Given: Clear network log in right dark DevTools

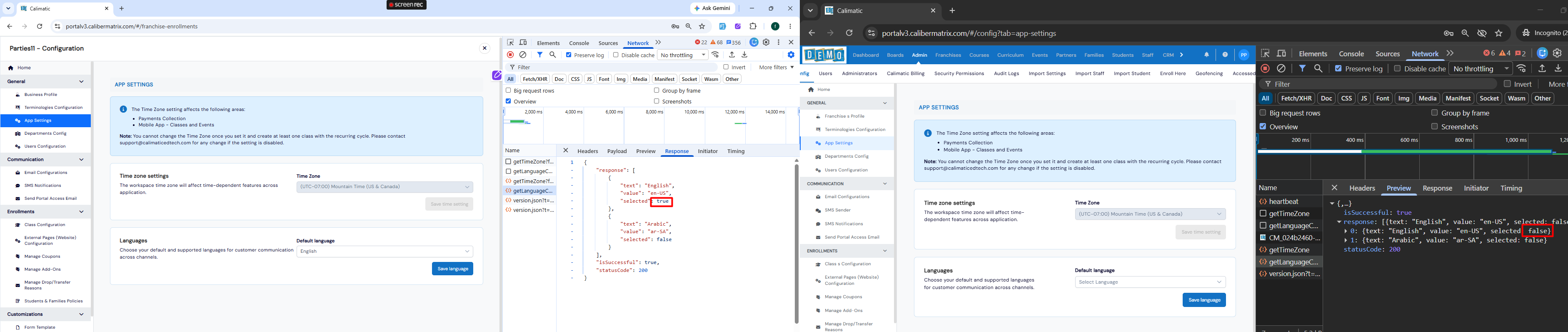Looking at the screenshot, I should click(1281, 69).
